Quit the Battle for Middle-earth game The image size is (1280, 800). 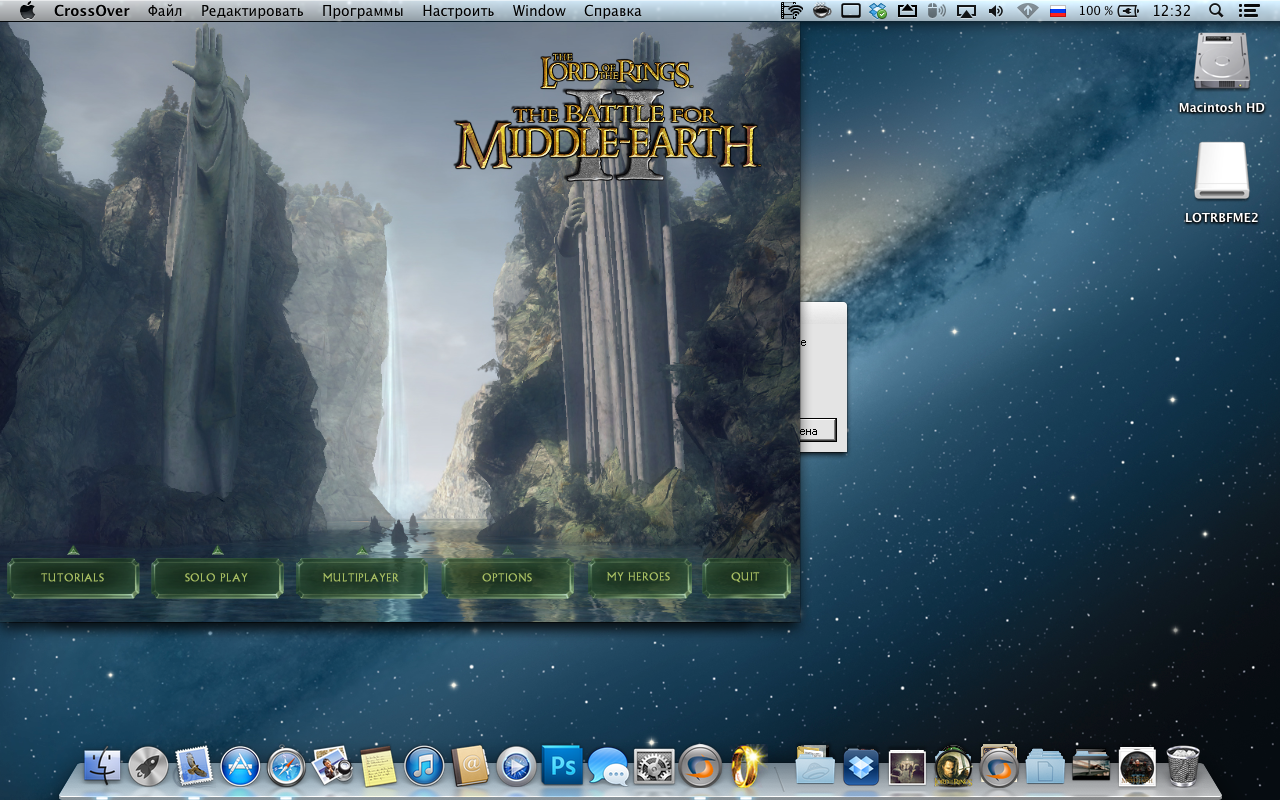pos(745,577)
